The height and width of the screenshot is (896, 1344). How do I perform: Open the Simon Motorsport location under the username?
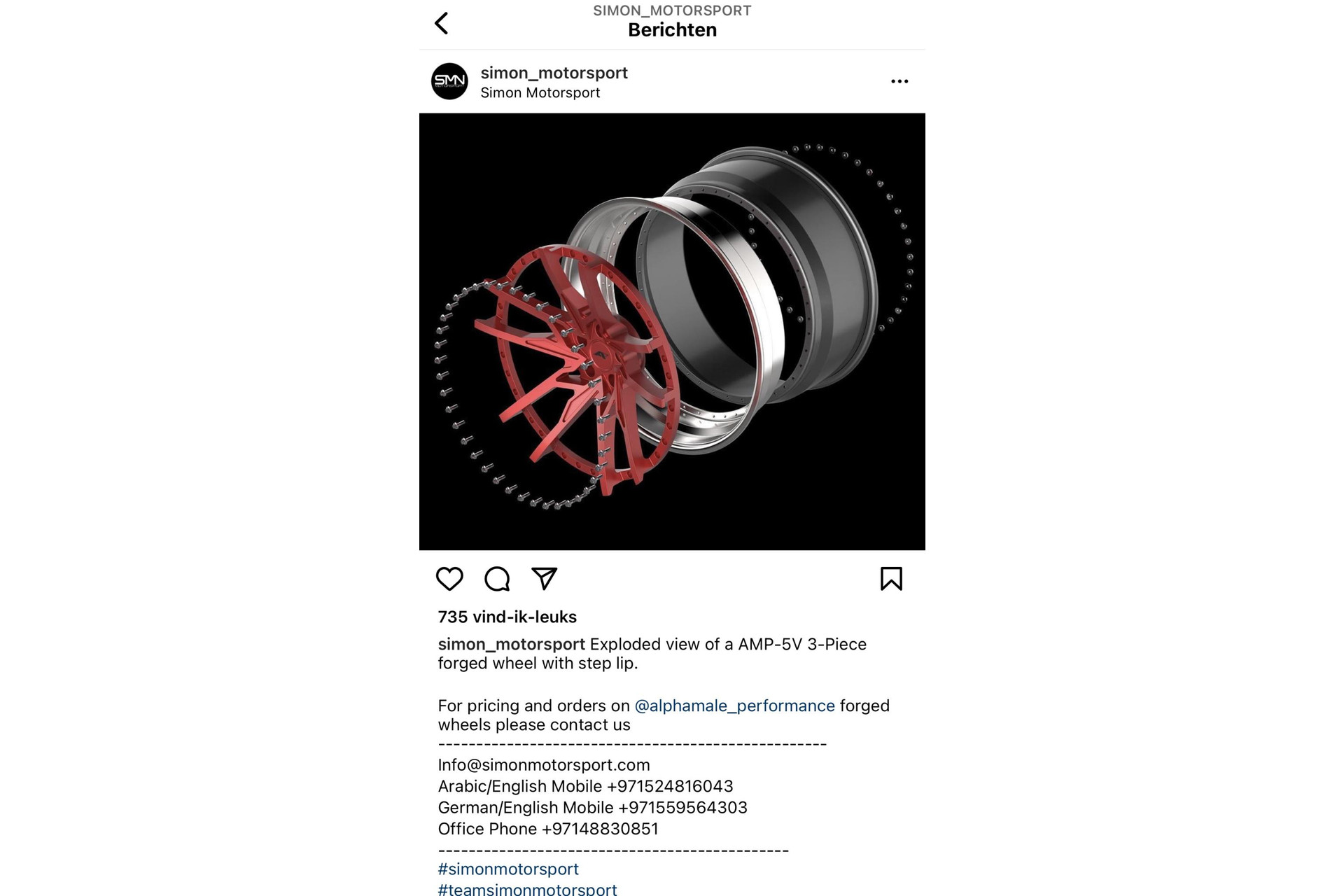click(x=540, y=92)
